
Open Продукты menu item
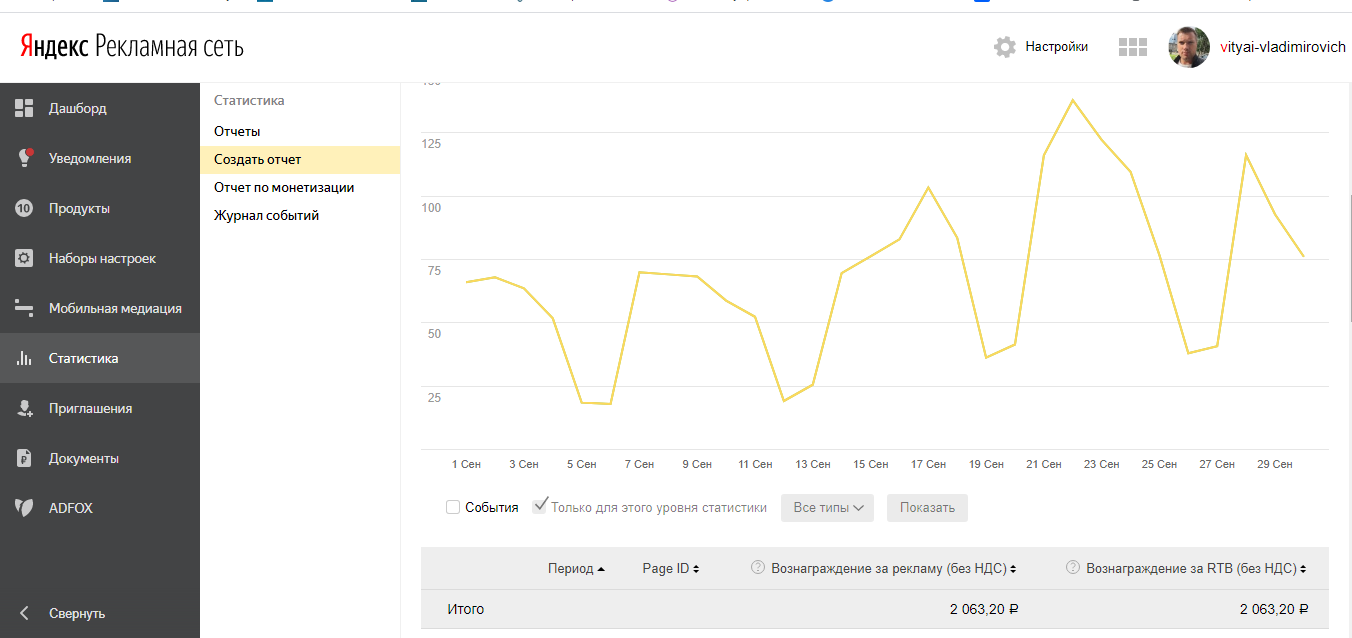click(79, 208)
